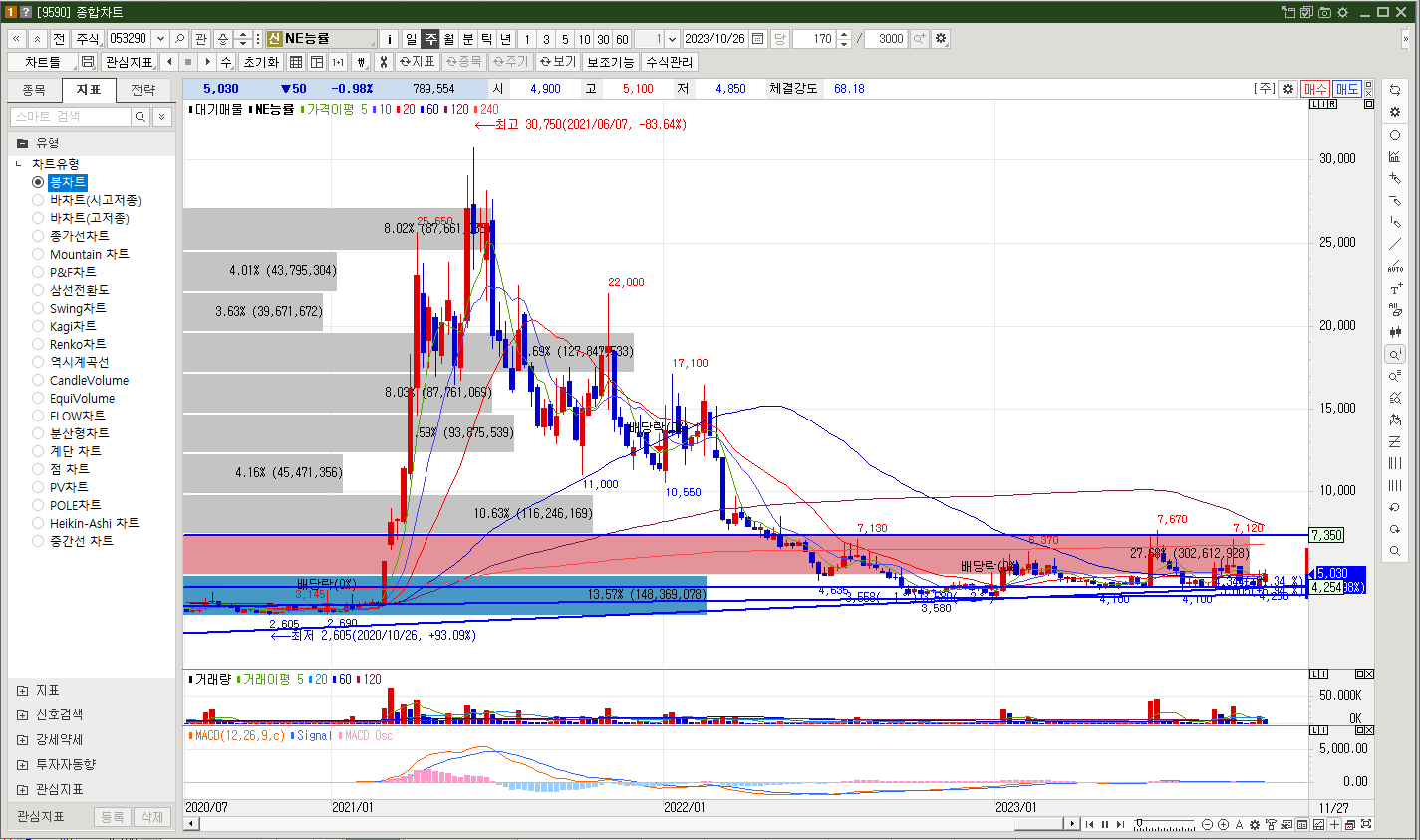This screenshot has height=840, width=1420.
Task: Click the search icon in the indicator search box
Action: (141, 117)
